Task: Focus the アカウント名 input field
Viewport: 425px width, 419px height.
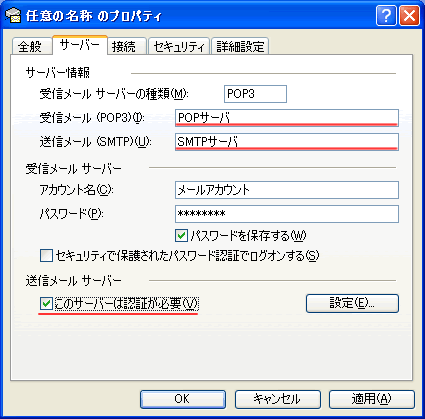Action: pyautogui.click(x=287, y=190)
